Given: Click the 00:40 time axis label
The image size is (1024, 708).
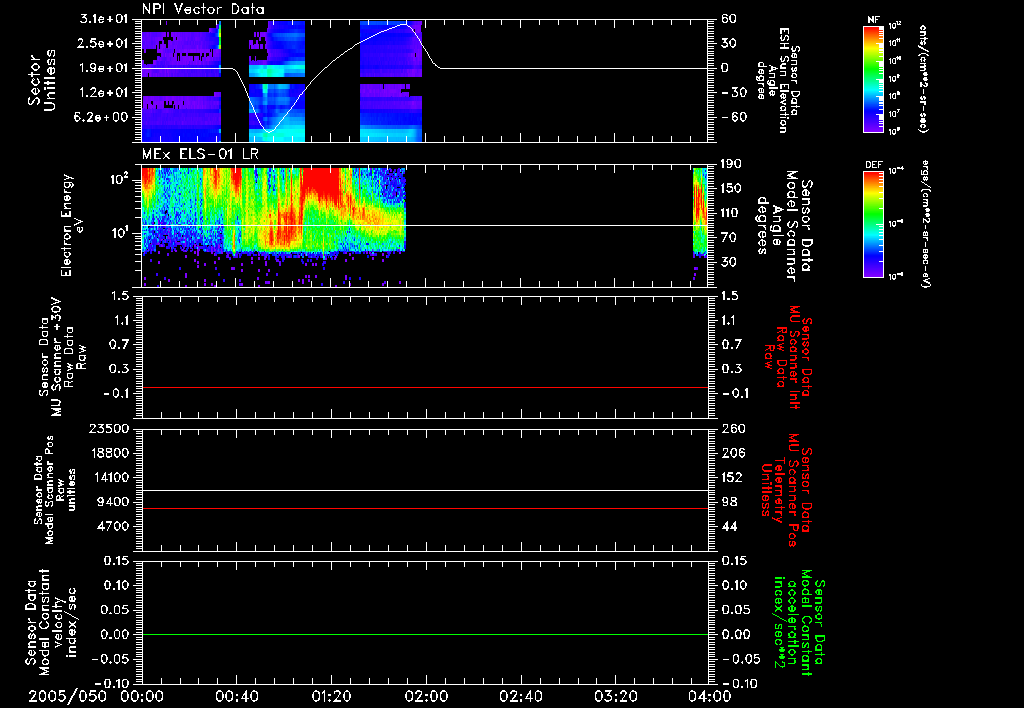Looking at the screenshot, I should pos(236,696).
